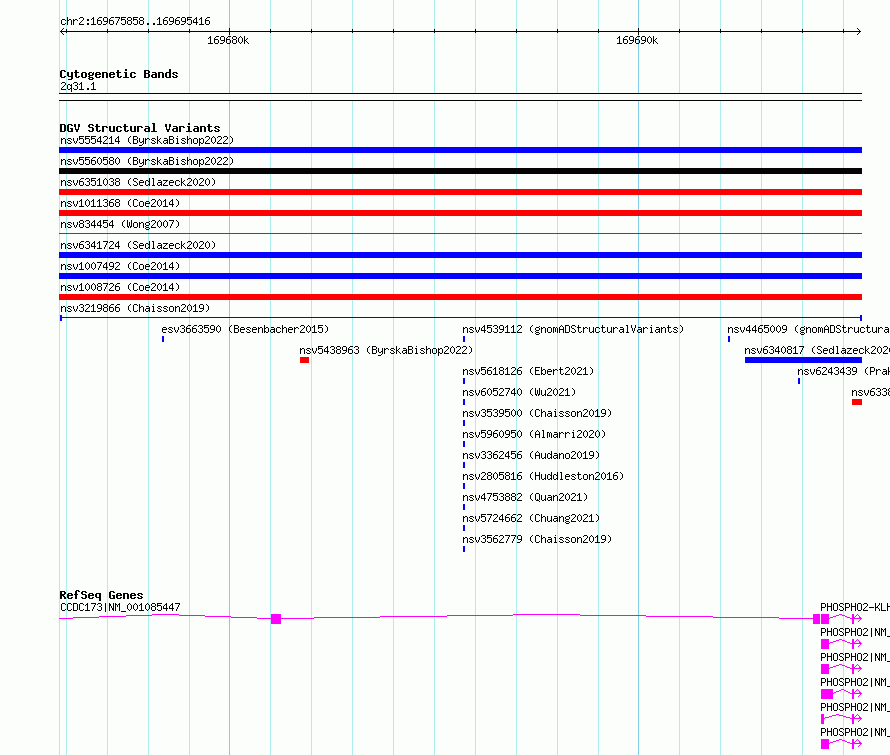Click the nsv5560580 (ByrskaBishop2022) label
This screenshot has width=890, height=755.
point(147,161)
